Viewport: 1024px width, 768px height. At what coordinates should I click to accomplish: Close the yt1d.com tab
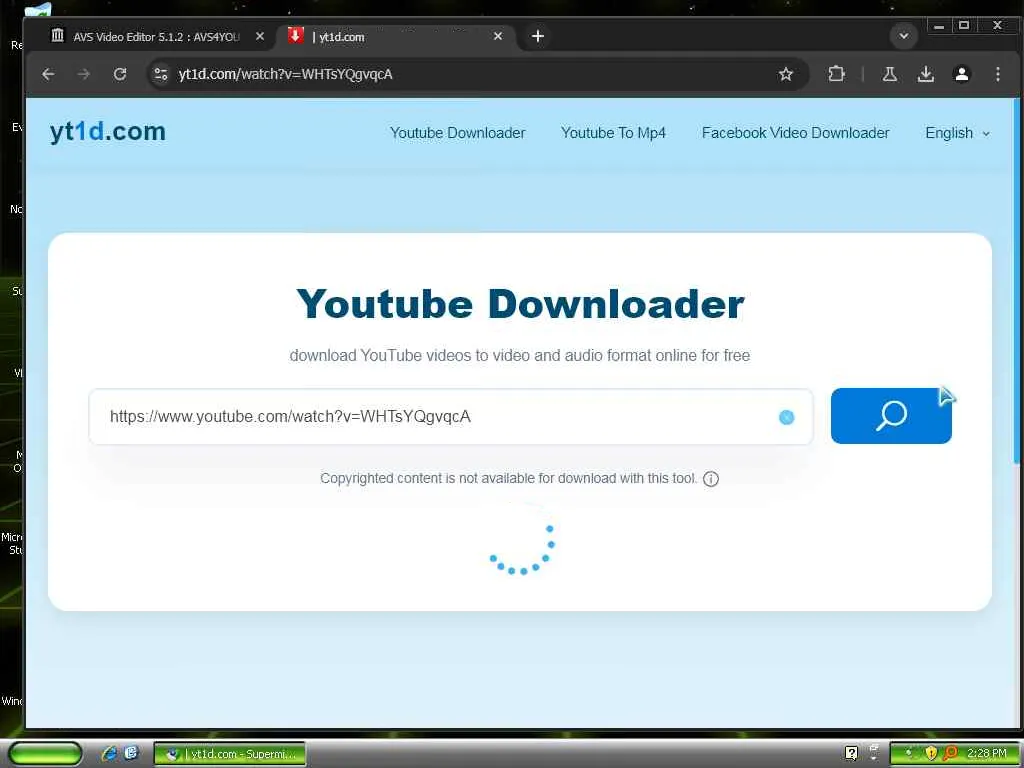click(498, 36)
